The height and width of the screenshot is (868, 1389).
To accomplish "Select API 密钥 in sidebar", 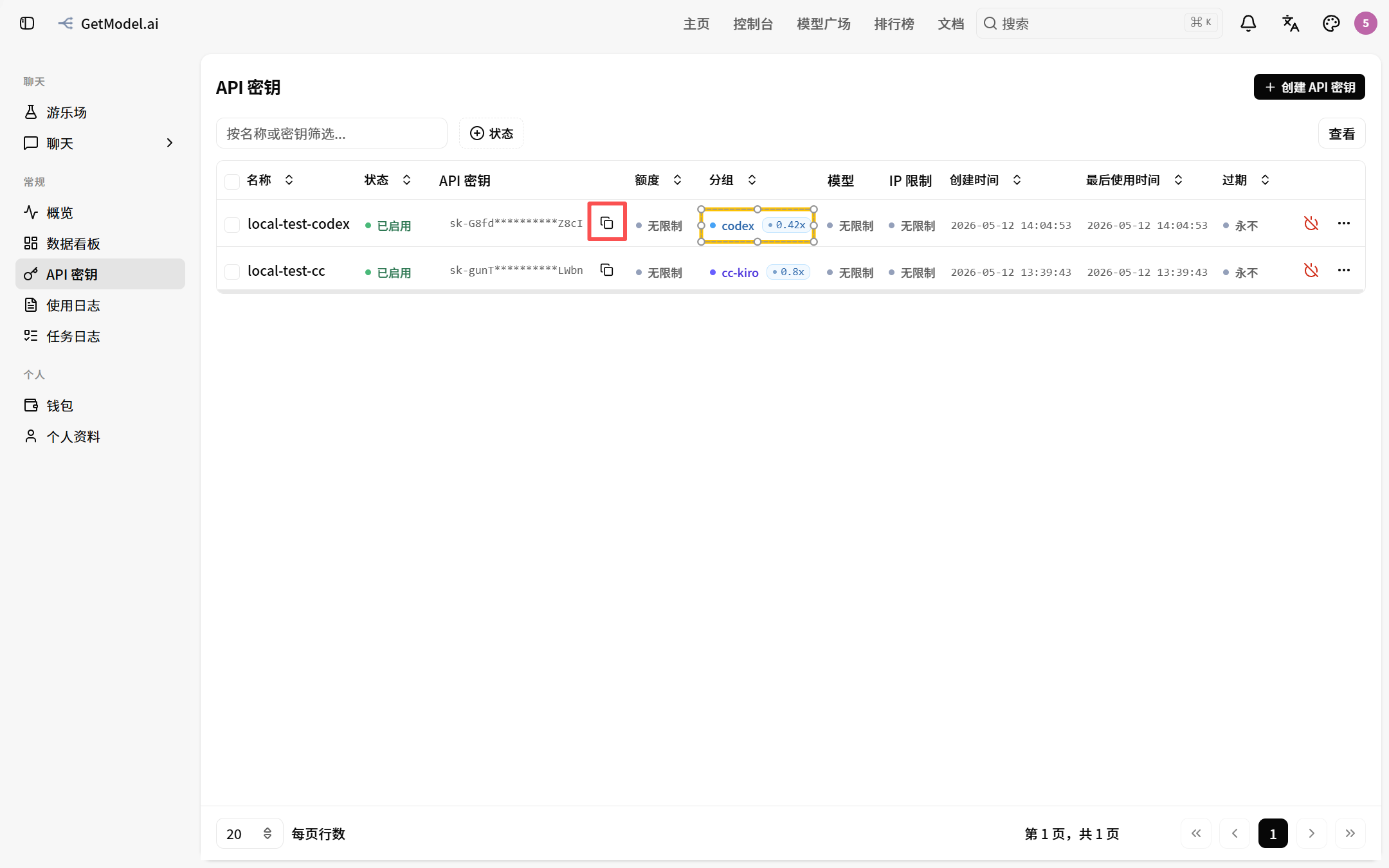I will click(x=100, y=274).
